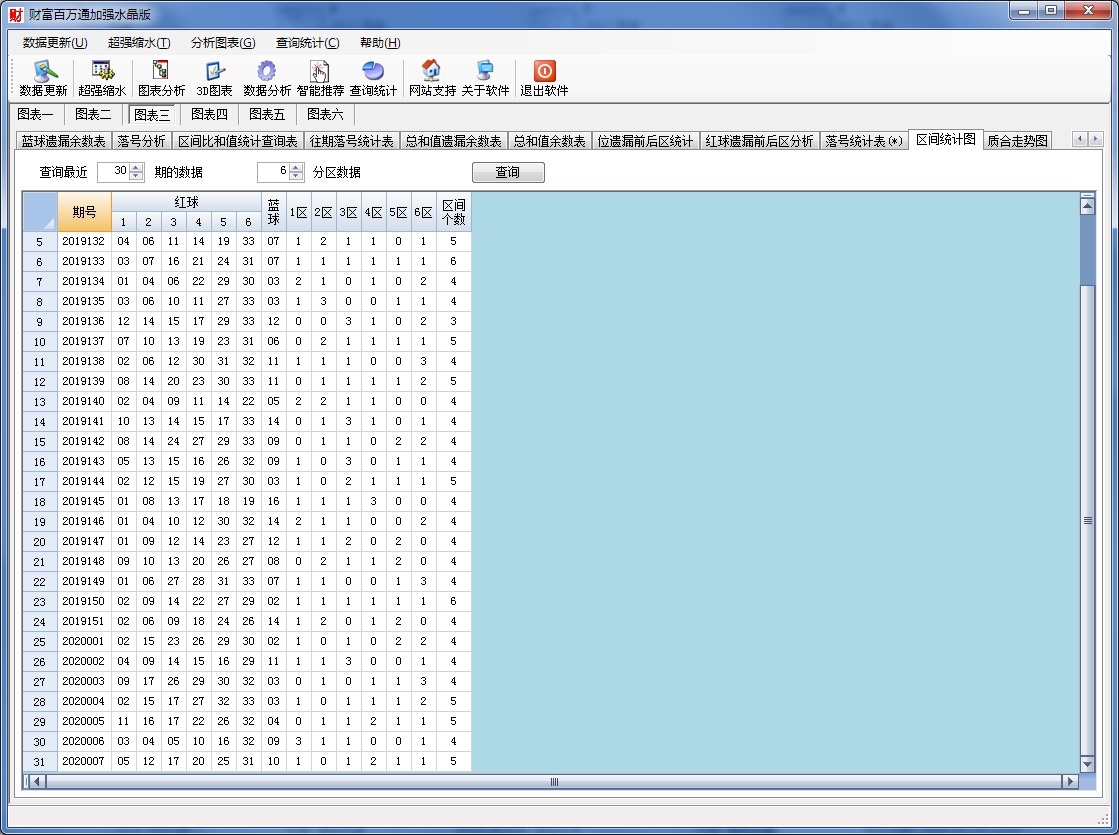Image resolution: width=1119 pixels, height=835 pixels.
Task: Open 网站支持 home icon
Action: 432,78
